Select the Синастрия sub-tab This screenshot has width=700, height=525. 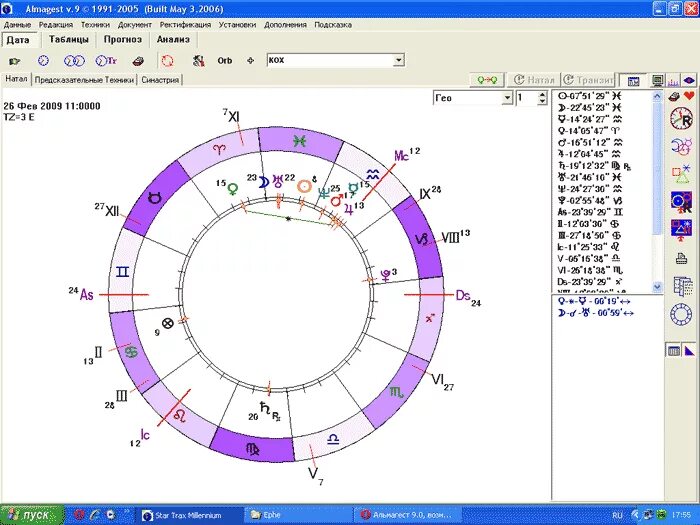tap(160, 80)
